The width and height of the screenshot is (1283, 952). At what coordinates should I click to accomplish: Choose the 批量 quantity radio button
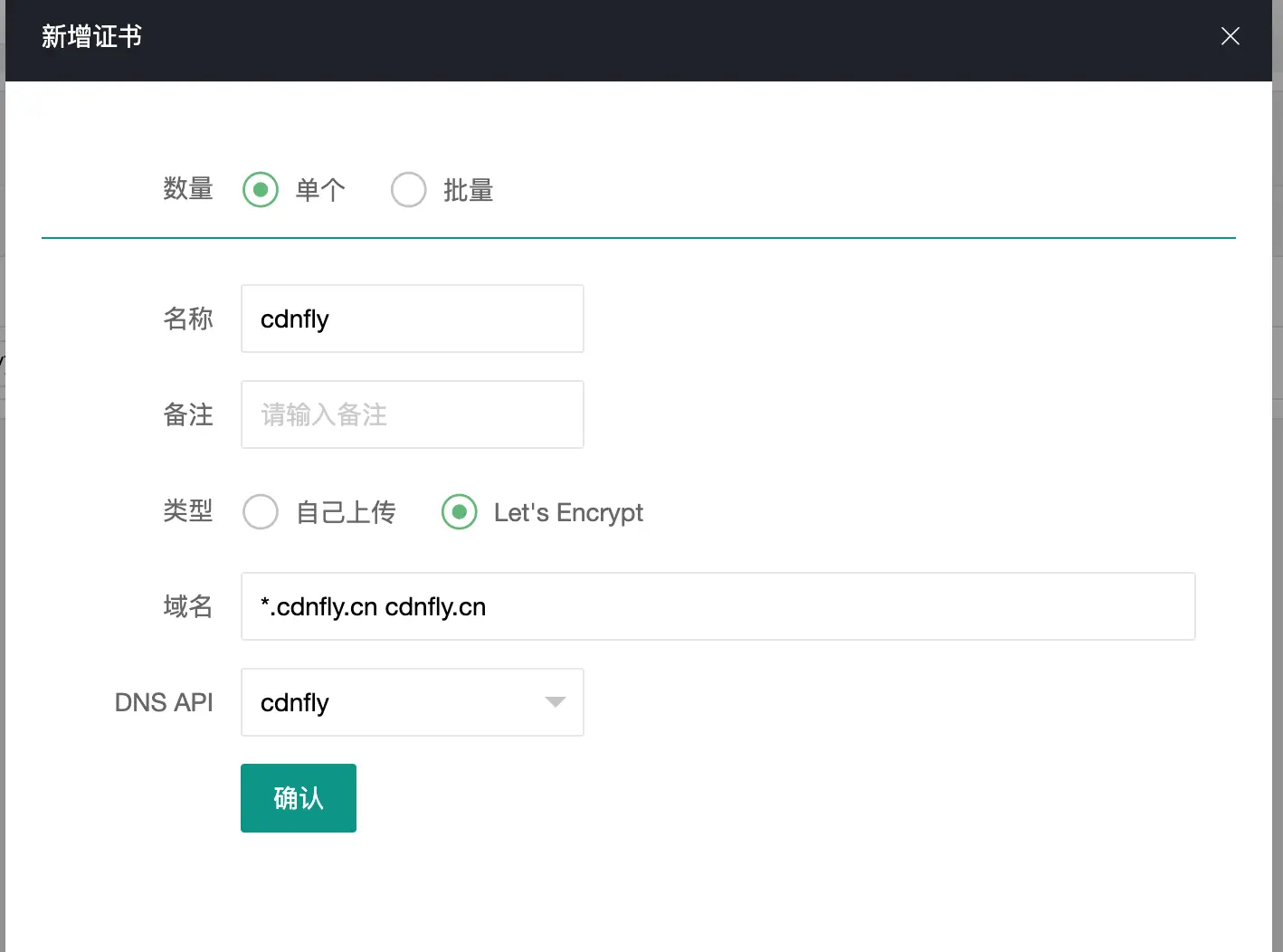pyautogui.click(x=408, y=190)
